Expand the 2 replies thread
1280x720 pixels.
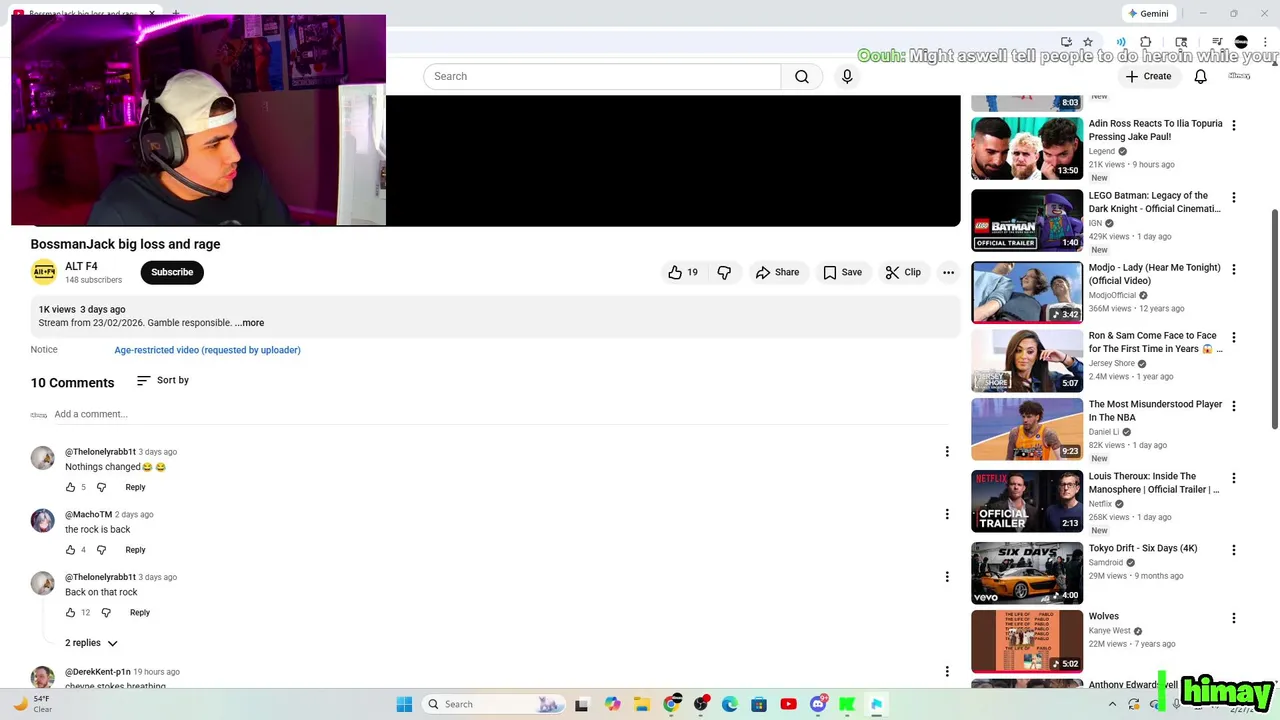(x=91, y=643)
